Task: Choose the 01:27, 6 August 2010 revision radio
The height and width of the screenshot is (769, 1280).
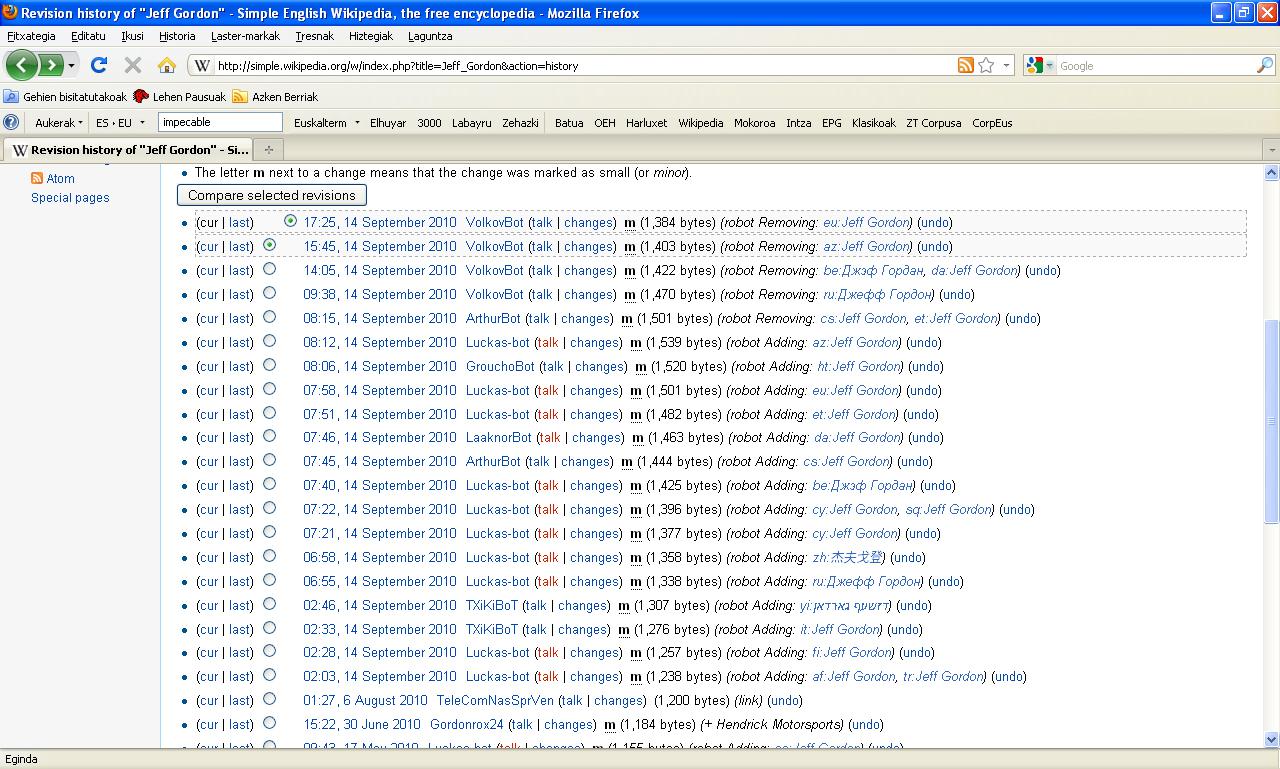Action: (269, 700)
